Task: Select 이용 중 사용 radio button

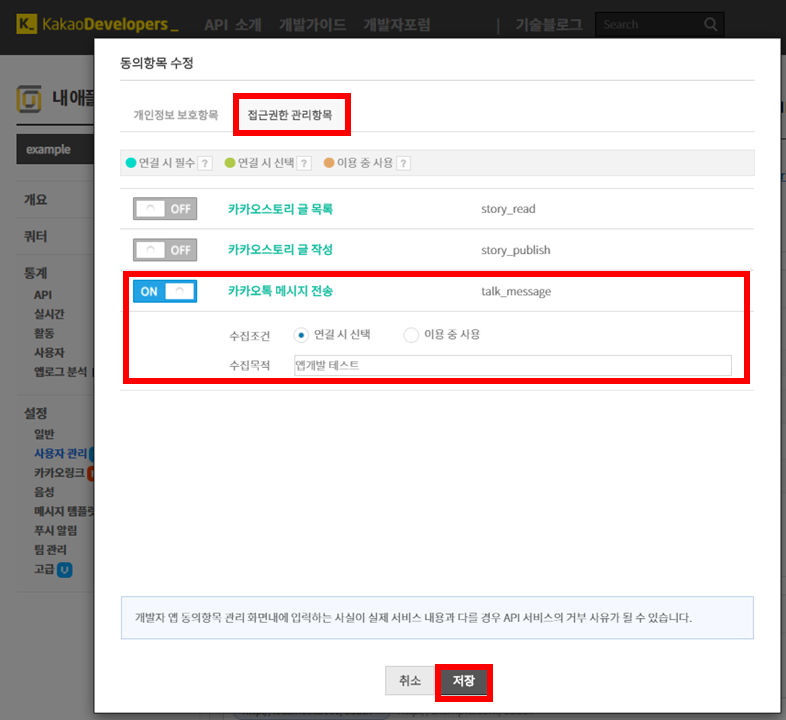Action: [411, 335]
